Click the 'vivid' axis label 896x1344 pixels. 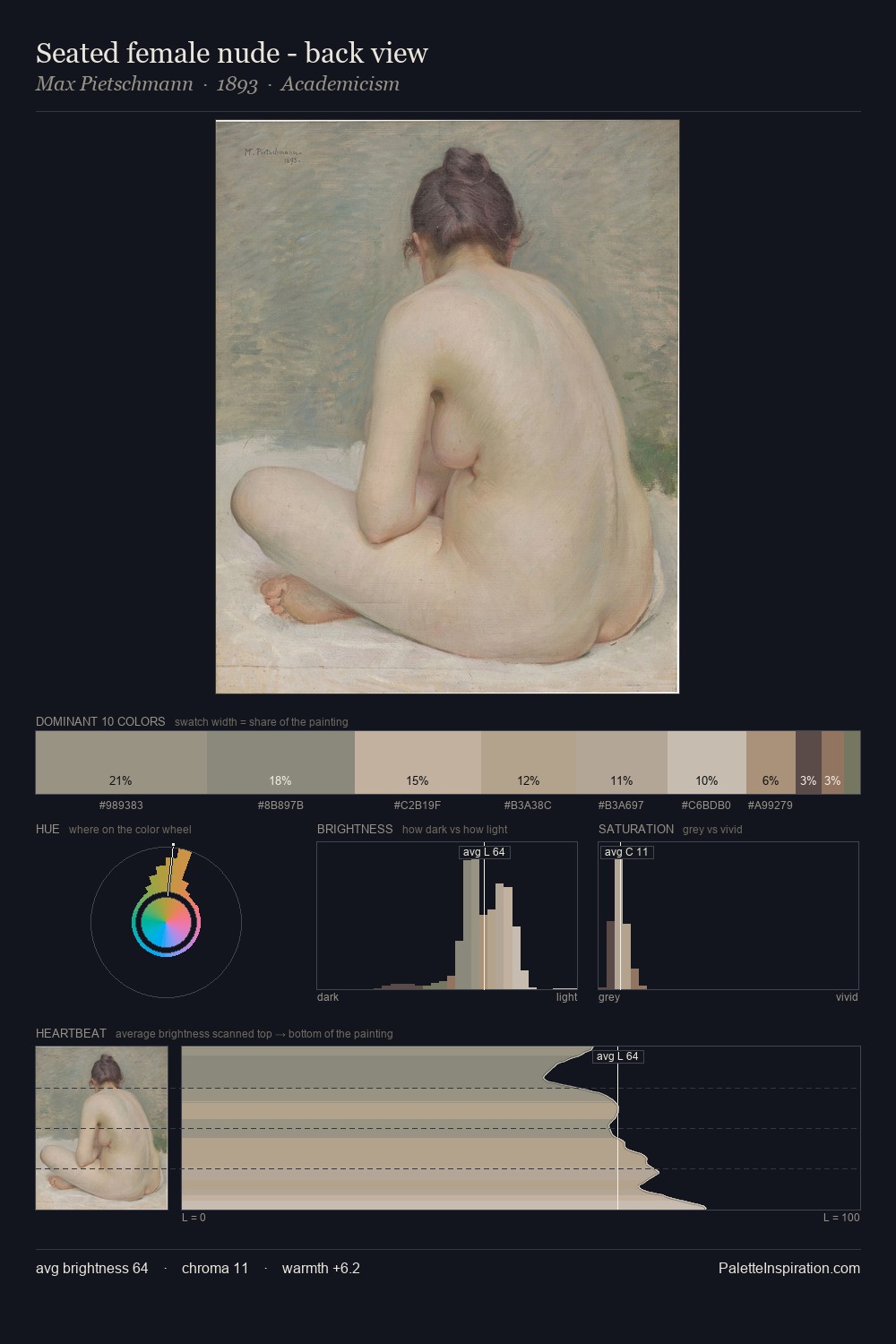pos(847,997)
